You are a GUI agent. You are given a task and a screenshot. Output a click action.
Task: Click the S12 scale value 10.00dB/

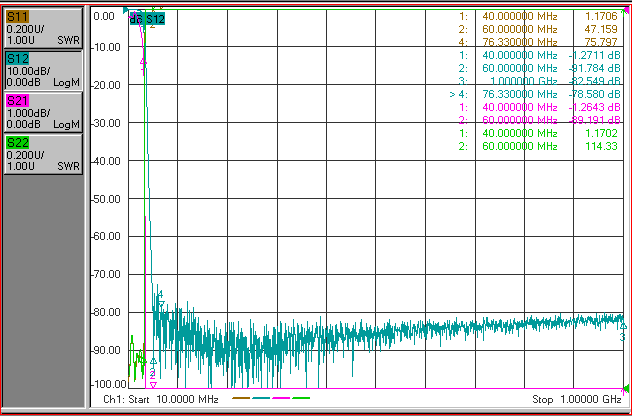pyautogui.click(x=28, y=71)
